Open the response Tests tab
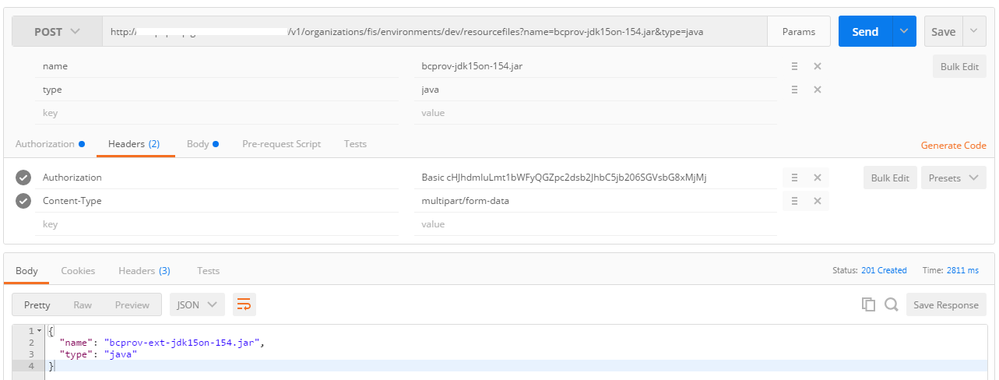The image size is (999, 380). (x=208, y=271)
